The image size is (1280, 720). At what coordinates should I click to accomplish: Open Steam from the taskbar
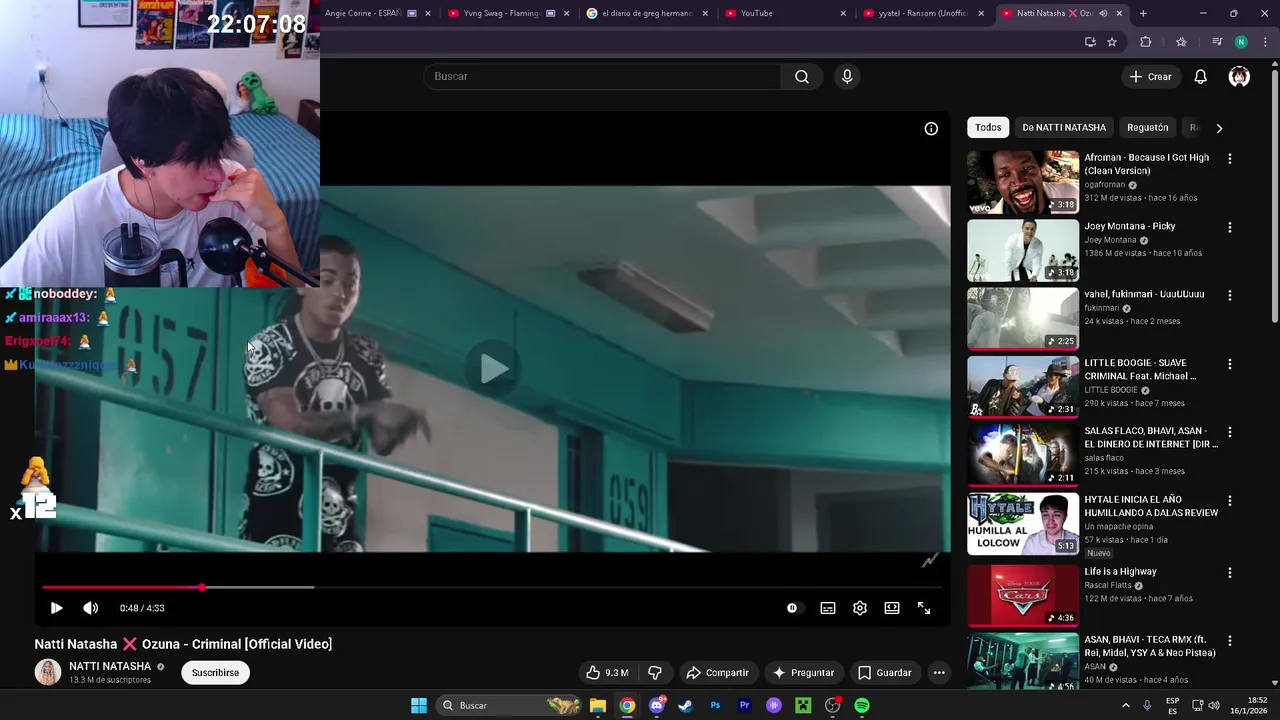[685, 706]
